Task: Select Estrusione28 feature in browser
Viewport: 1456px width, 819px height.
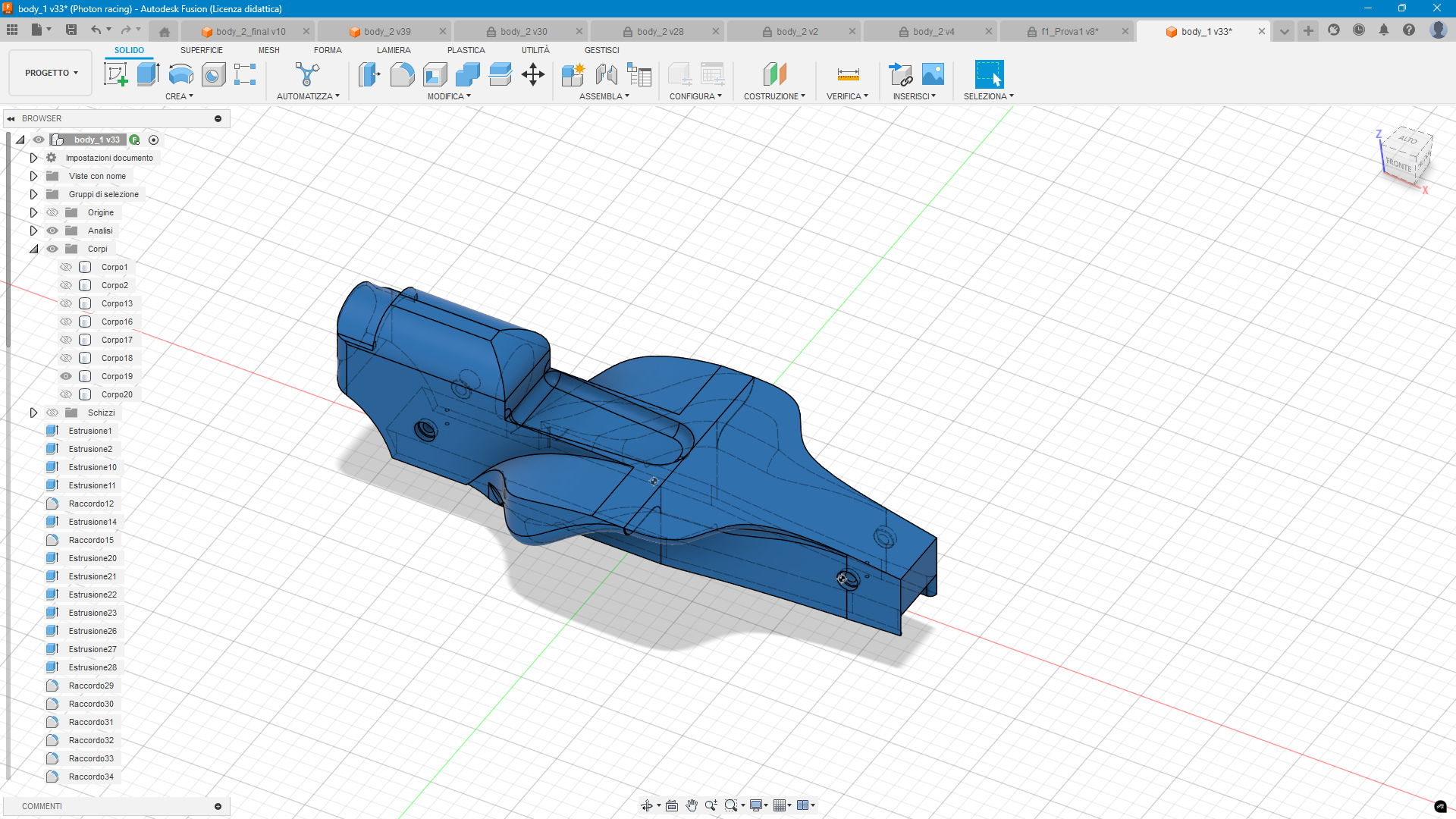Action: click(93, 667)
